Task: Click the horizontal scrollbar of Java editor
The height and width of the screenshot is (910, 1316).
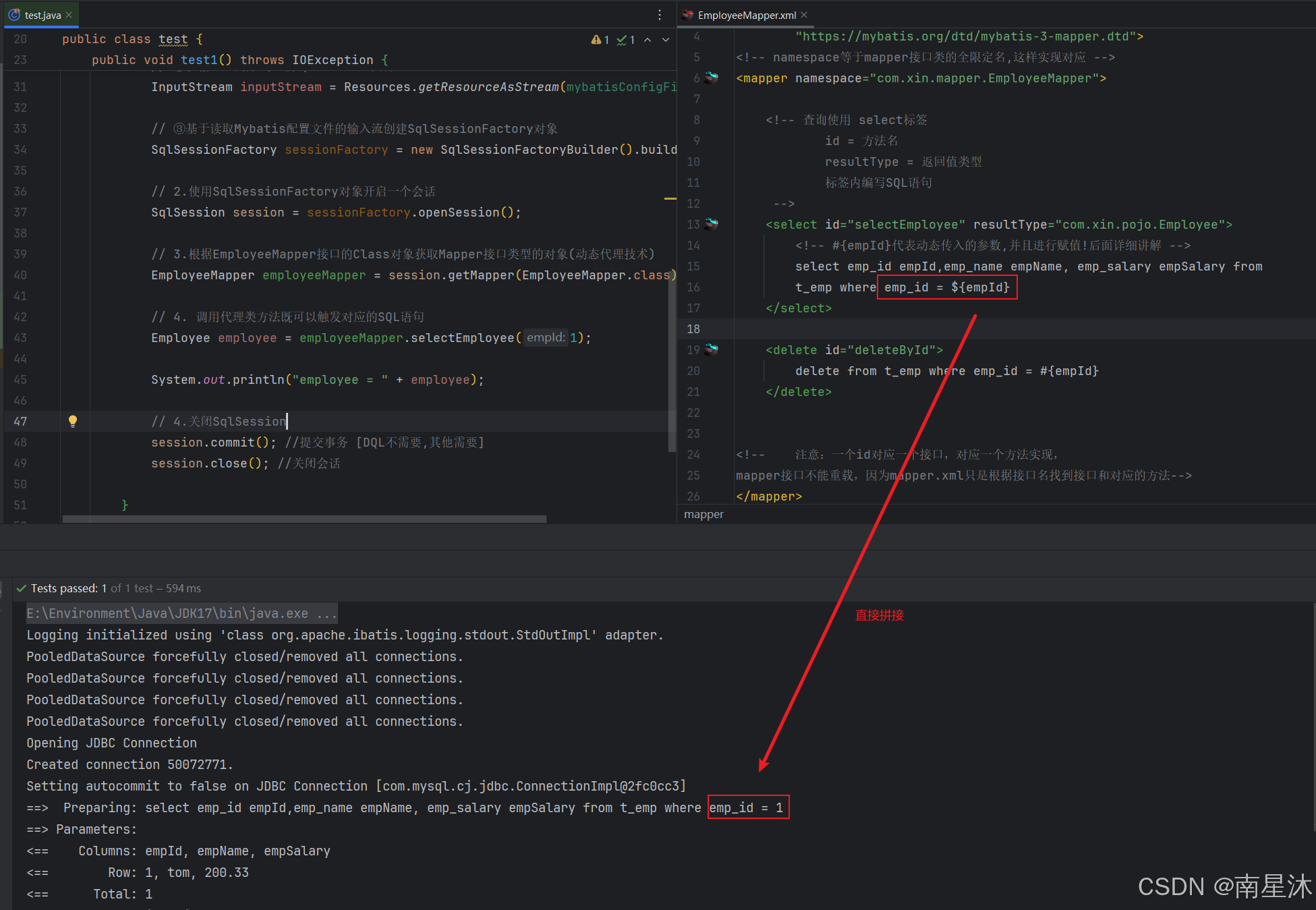Action: (304, 519)
